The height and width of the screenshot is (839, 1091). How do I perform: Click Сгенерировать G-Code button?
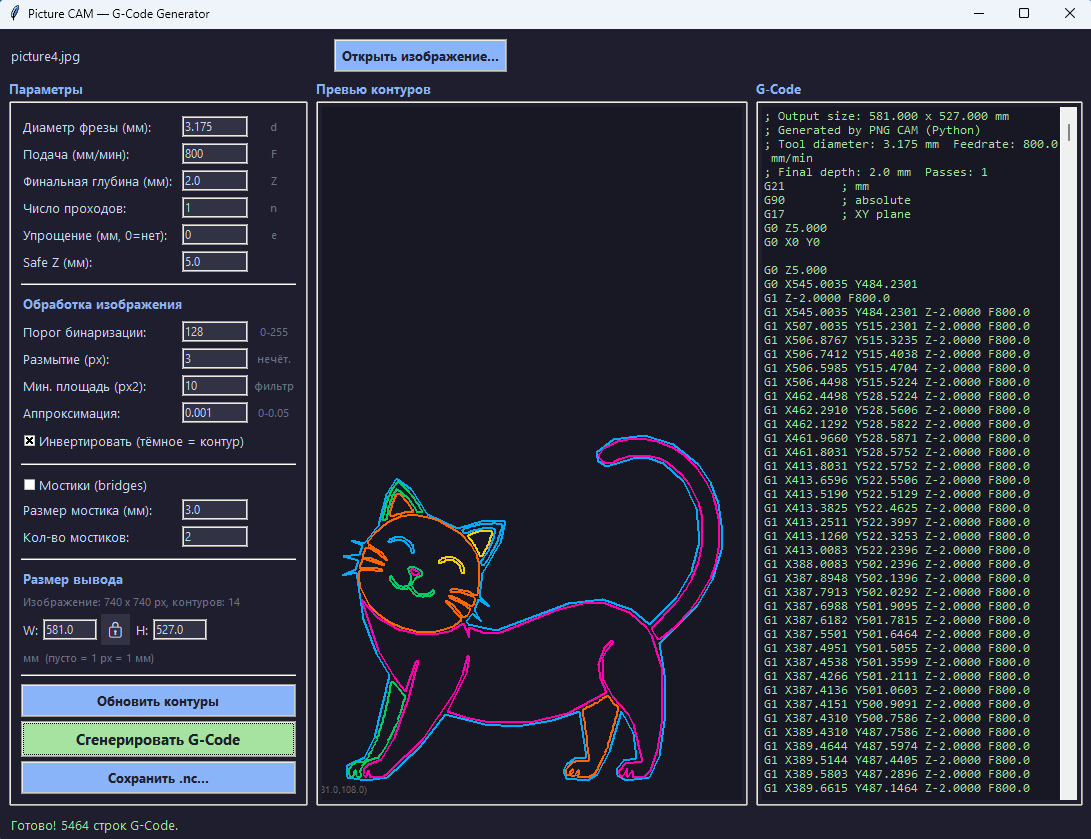pos(158,740)
